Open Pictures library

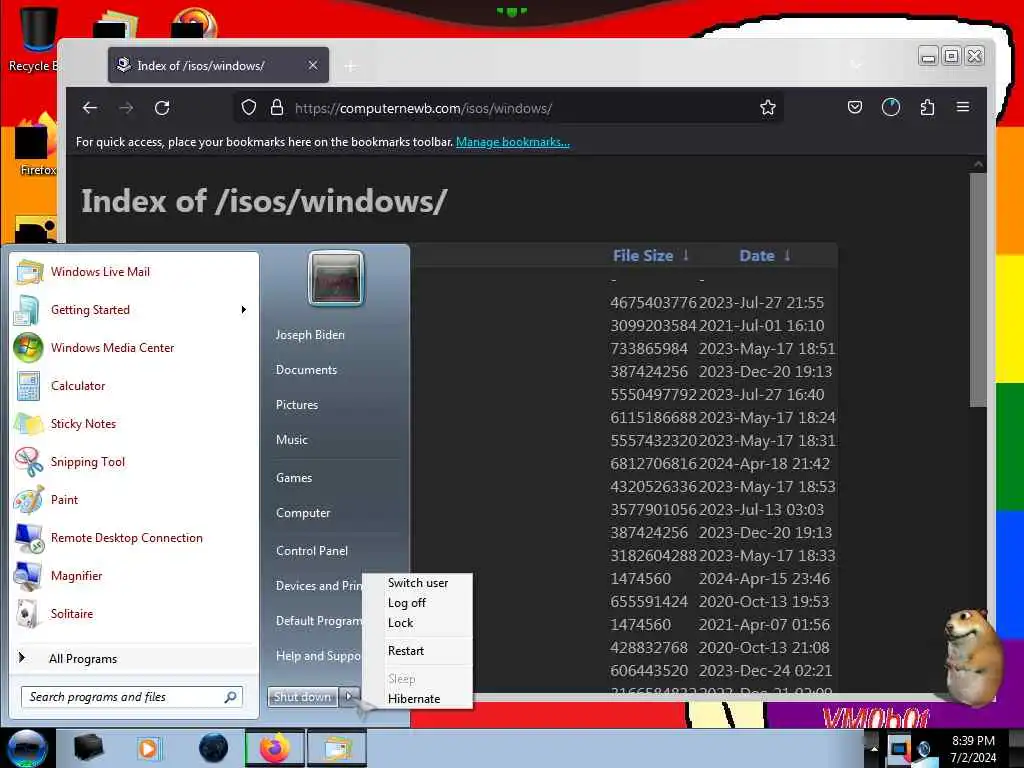296,405
